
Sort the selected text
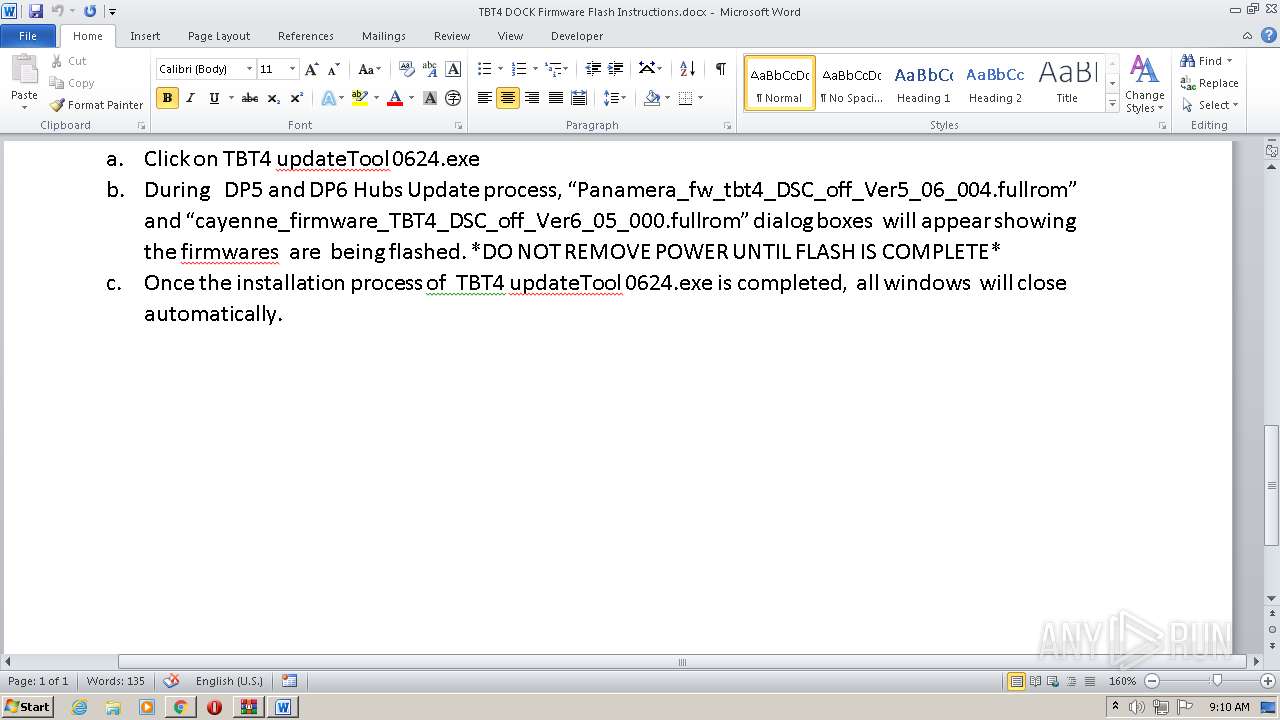(687, 69)
